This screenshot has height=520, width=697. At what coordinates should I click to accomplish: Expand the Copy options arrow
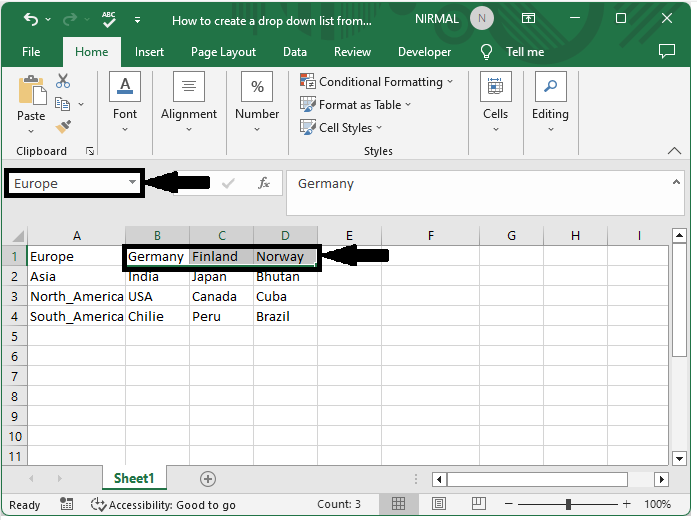click(81, 104)
